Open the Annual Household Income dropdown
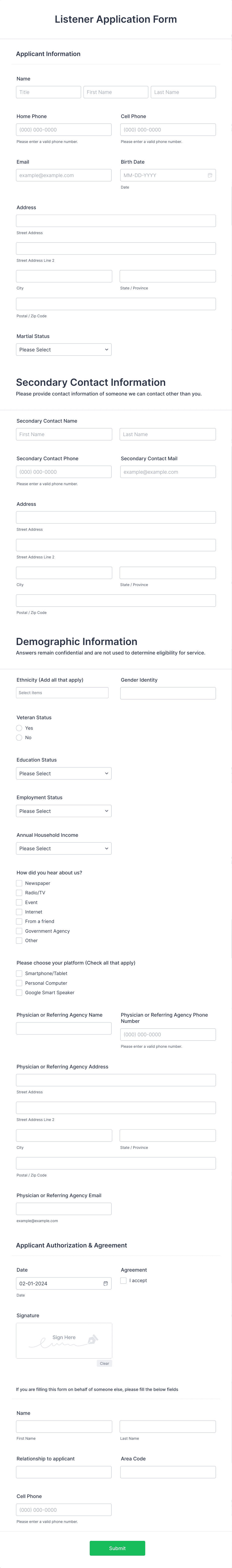The width and height of the screenshot is (232, 1568). pos(63,848)
